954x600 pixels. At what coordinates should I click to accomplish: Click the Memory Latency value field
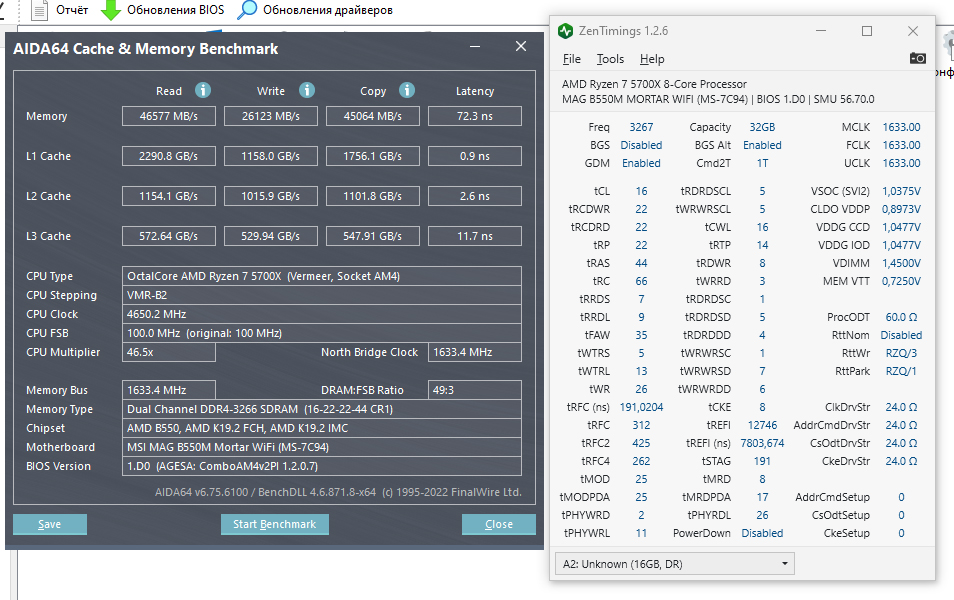point(475,116)
